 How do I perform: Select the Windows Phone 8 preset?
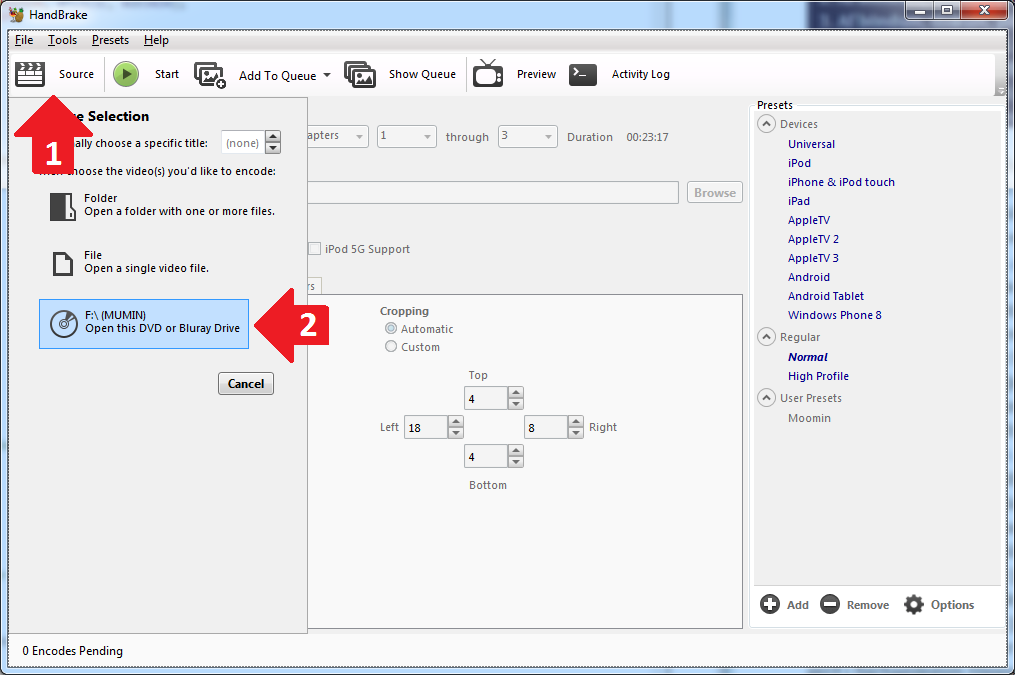[834, 315]
